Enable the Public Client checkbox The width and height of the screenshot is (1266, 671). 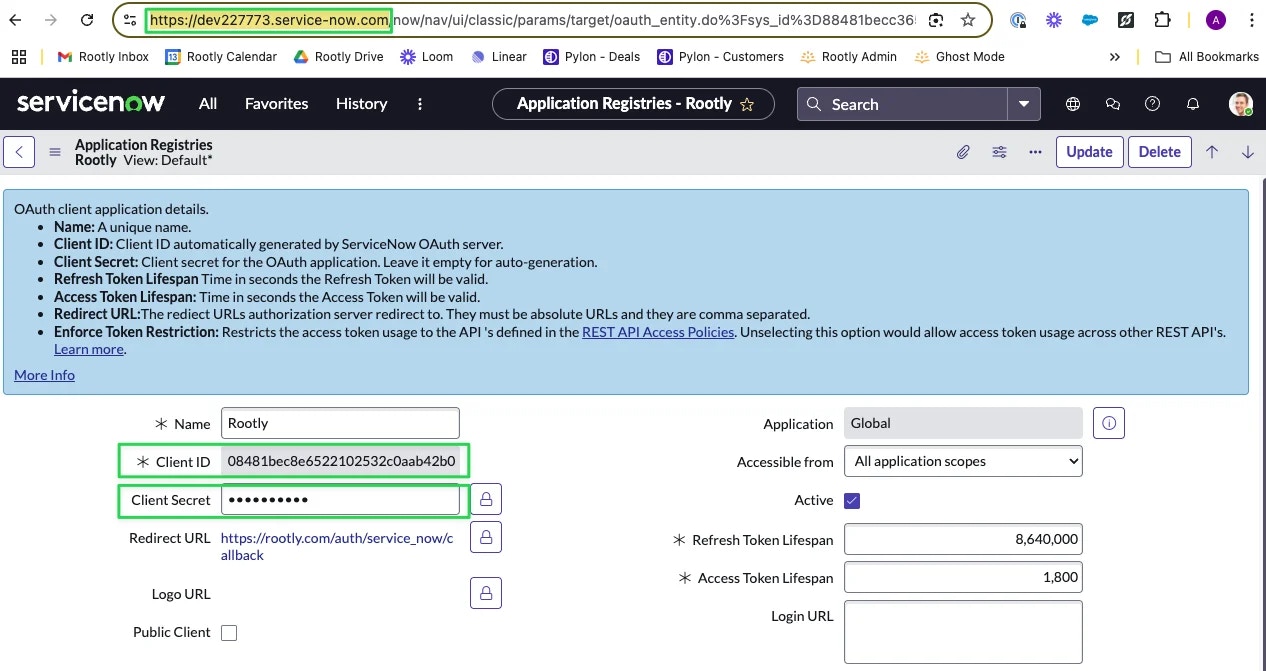coord(229,632)
